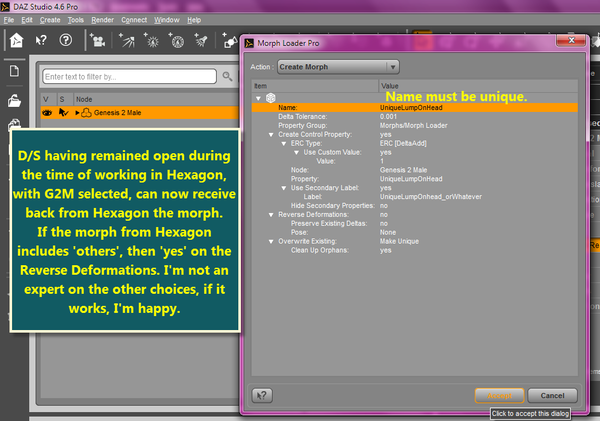Click the Item column header
The width and height of the screenshot is (600, 421).
point(315,86)
